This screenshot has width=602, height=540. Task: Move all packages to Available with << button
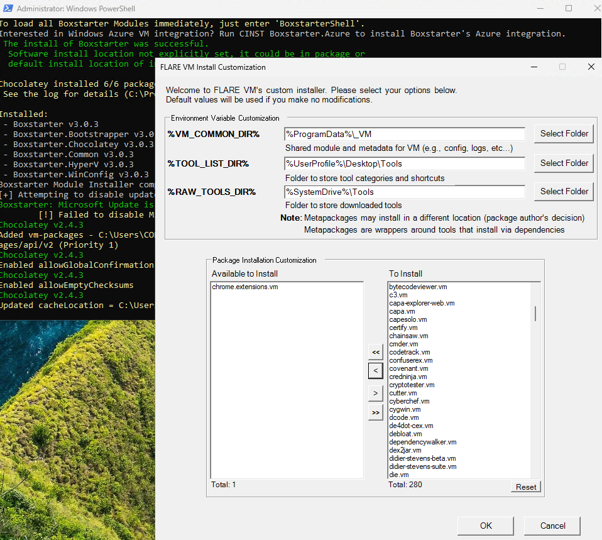(375, 352)
